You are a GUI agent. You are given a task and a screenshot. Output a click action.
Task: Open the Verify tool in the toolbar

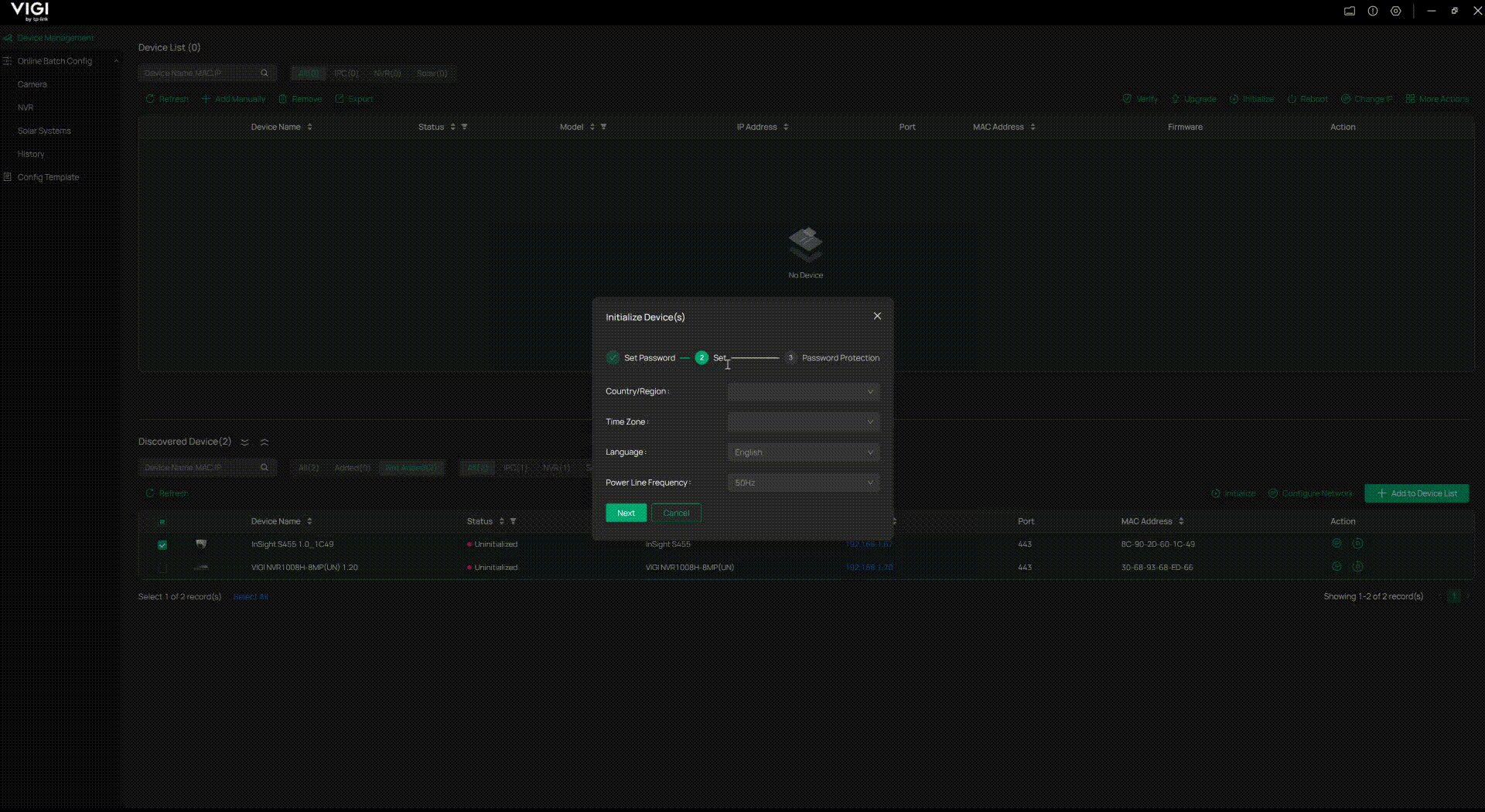tap(1138, 99)
